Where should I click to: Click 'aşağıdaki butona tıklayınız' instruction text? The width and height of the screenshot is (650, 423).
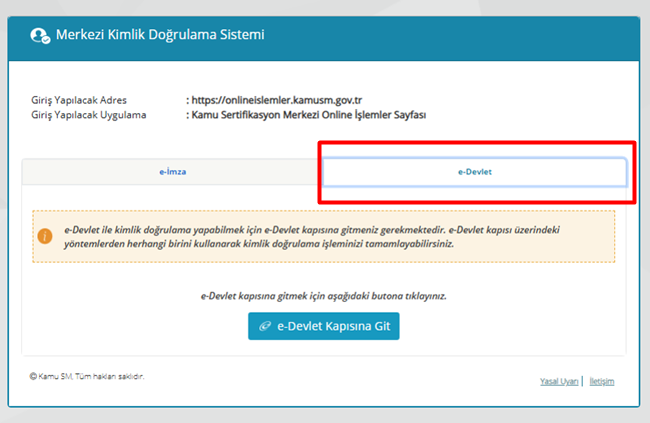(x=324, y=296)
